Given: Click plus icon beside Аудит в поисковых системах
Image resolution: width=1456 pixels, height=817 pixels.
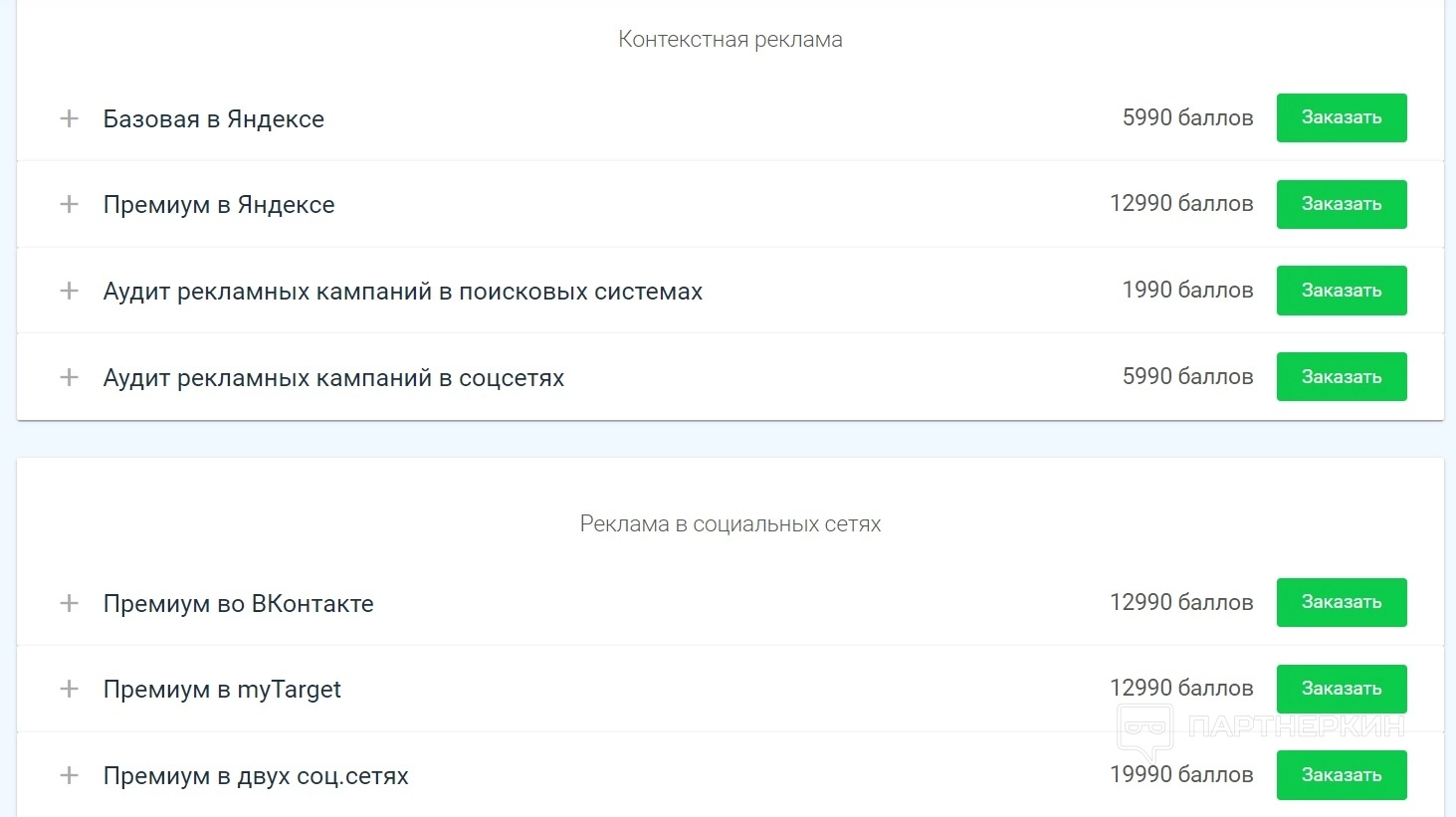Looking at the screenshot, I should click(x=69, y=291).
